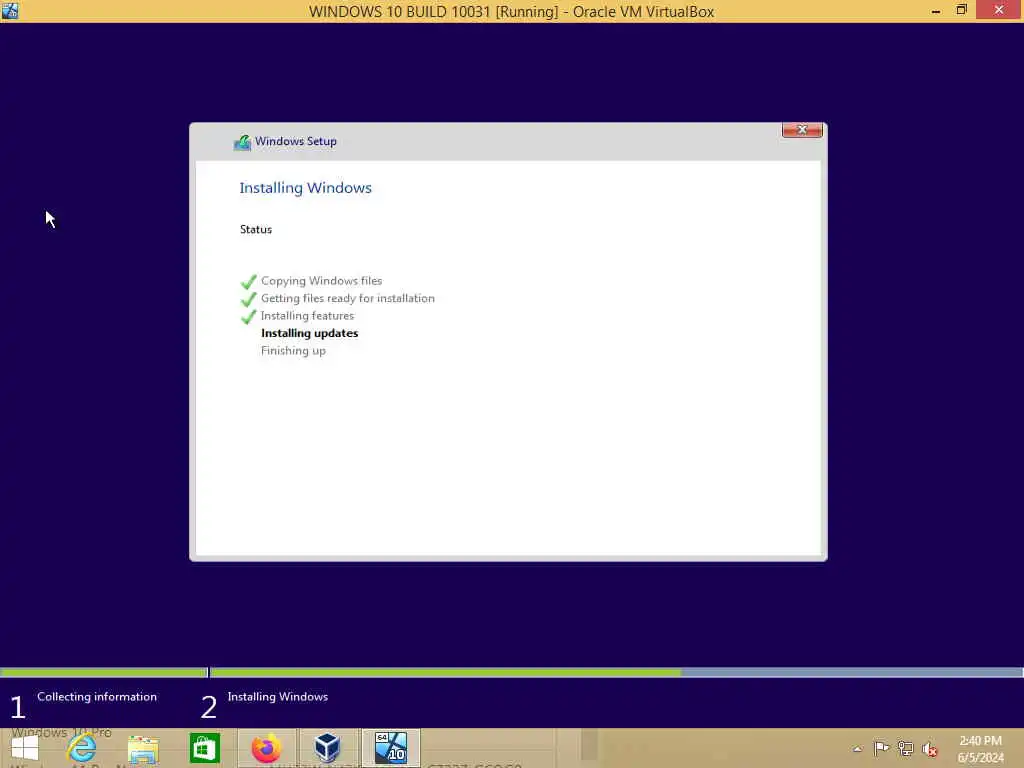Screen dimensions: 1024x768
Task: Click the 'Status' label
Action: pyautogui.click(x=256, y=229)
